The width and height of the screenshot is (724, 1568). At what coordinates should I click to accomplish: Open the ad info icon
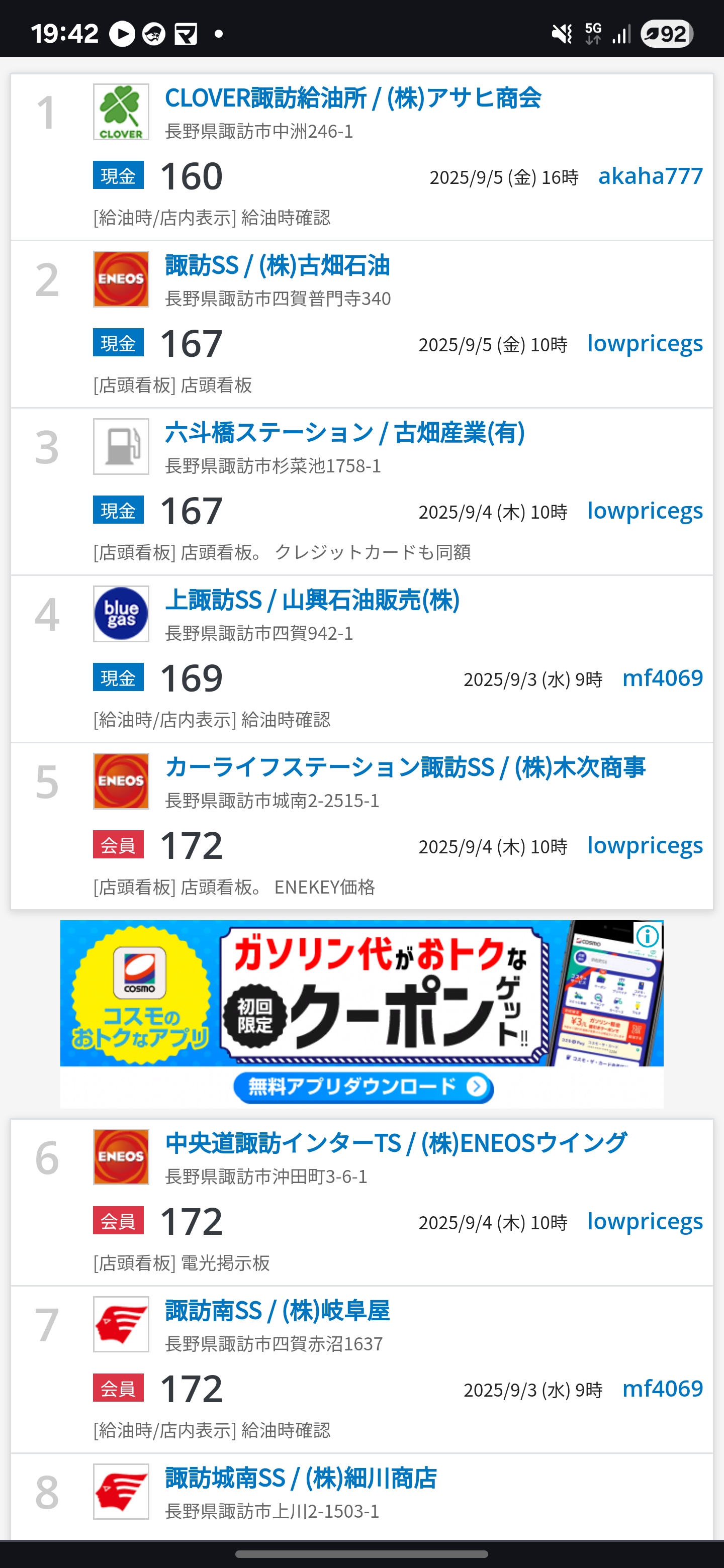[647, 936]
